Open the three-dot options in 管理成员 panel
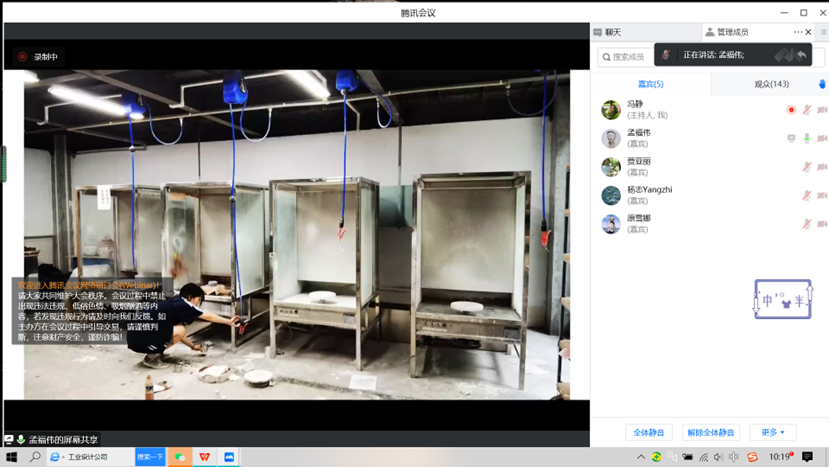 797,32
